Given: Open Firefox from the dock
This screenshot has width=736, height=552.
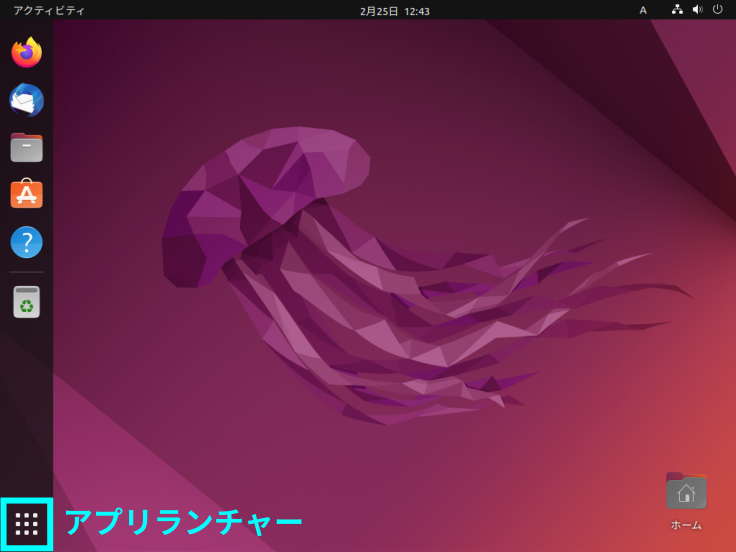Looking at the screenshot, I should pyautogui.click(x=27, y=52).
